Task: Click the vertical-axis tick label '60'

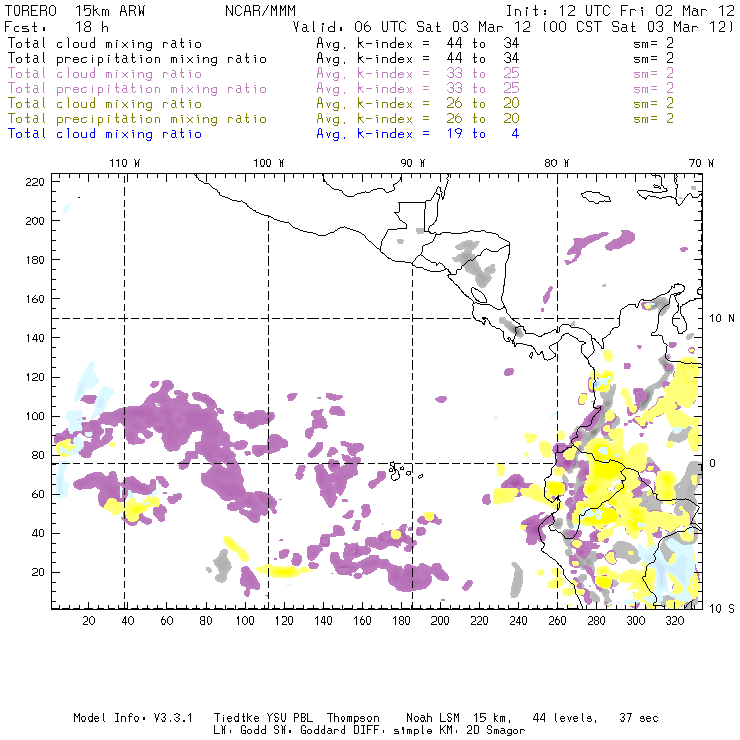Action: (x=38, y=494)
